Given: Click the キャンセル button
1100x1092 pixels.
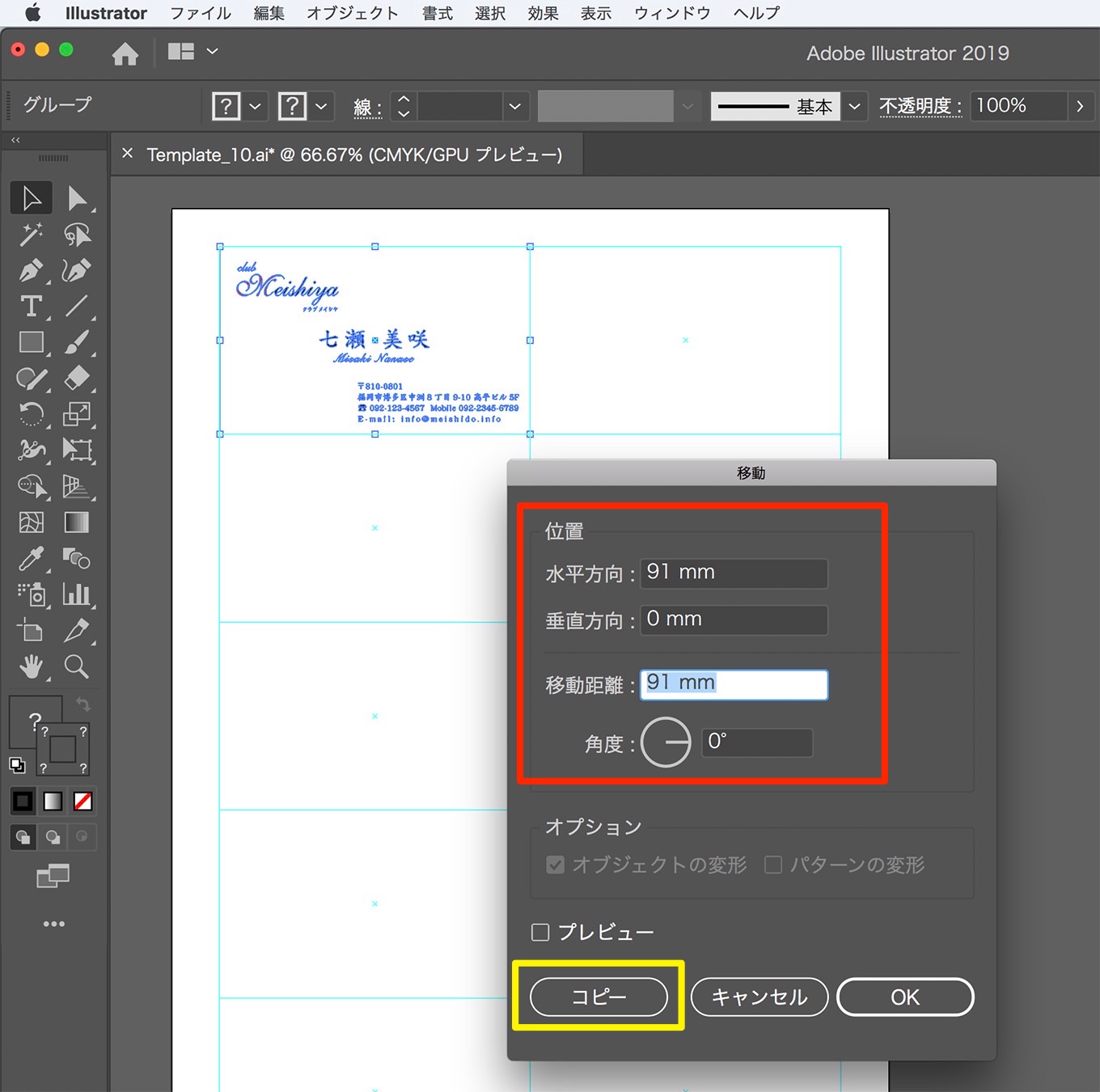Looking at the screenshot, I should click(x=759, y=997).
